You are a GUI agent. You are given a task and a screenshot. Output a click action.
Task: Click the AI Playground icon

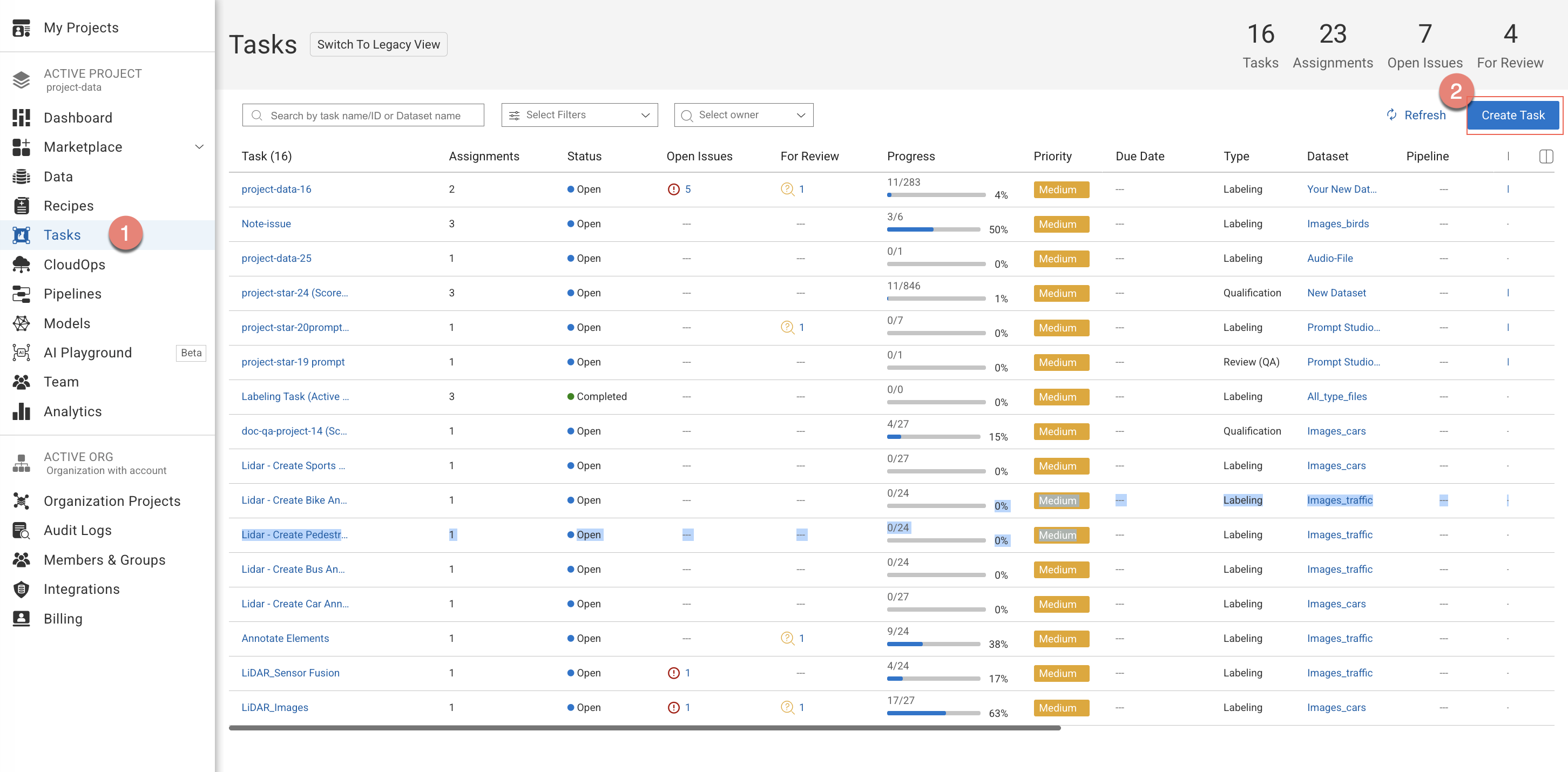click(x=21, y=353)
